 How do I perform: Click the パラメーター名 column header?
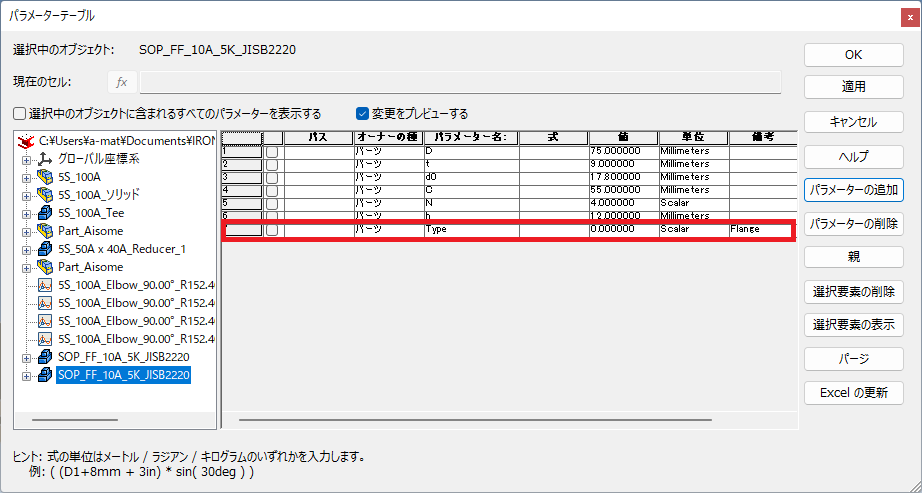[470, 137]
